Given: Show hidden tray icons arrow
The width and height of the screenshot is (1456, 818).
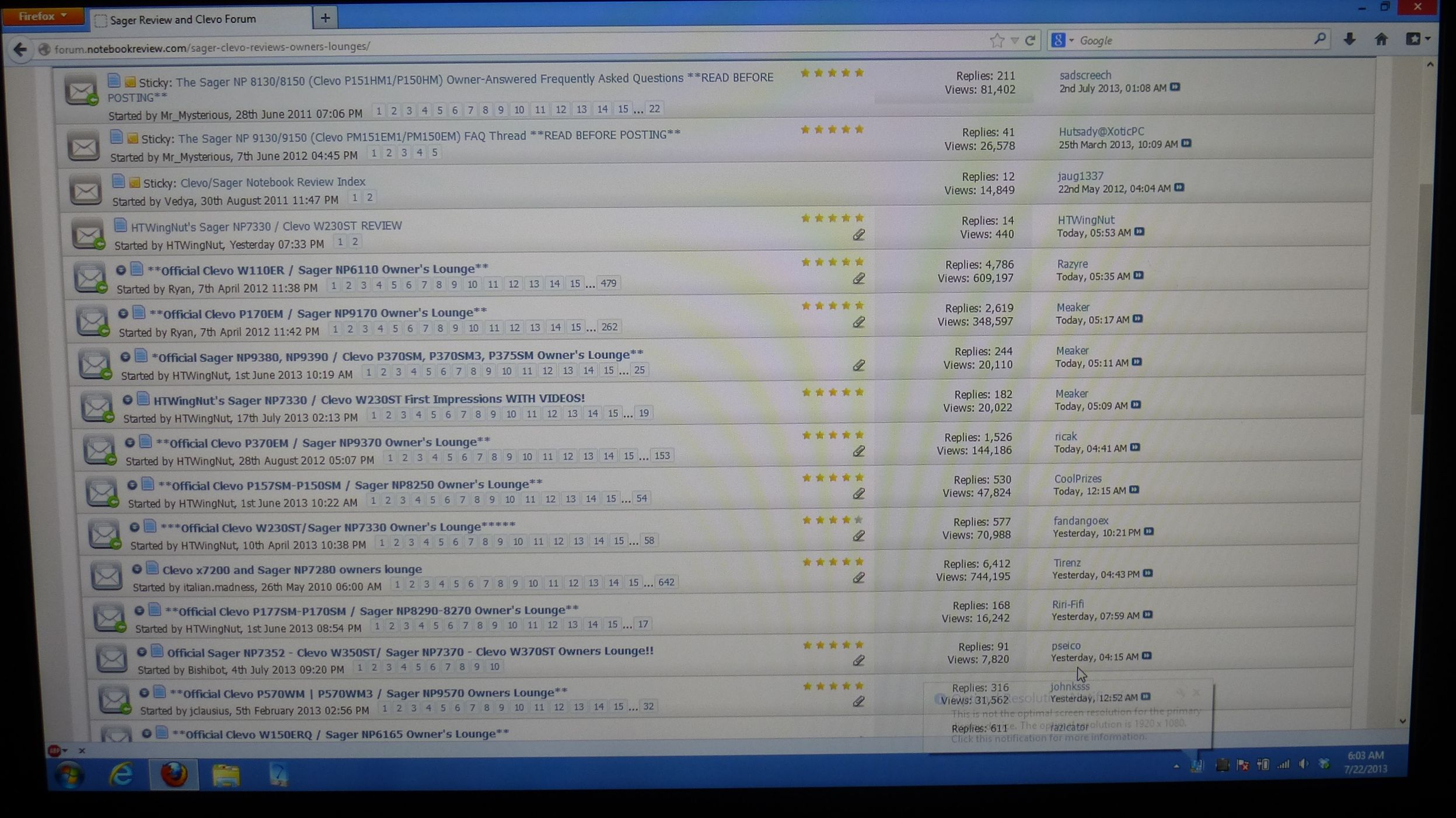Looking at the screenshot, I should [x=1176, y=766].
